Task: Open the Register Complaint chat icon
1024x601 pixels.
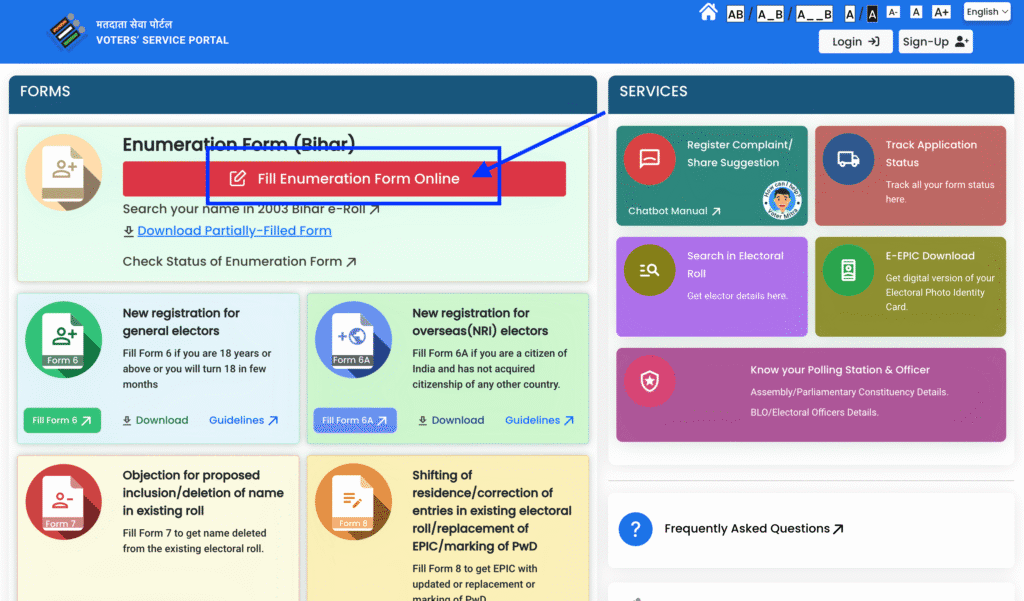Action: 649,159
